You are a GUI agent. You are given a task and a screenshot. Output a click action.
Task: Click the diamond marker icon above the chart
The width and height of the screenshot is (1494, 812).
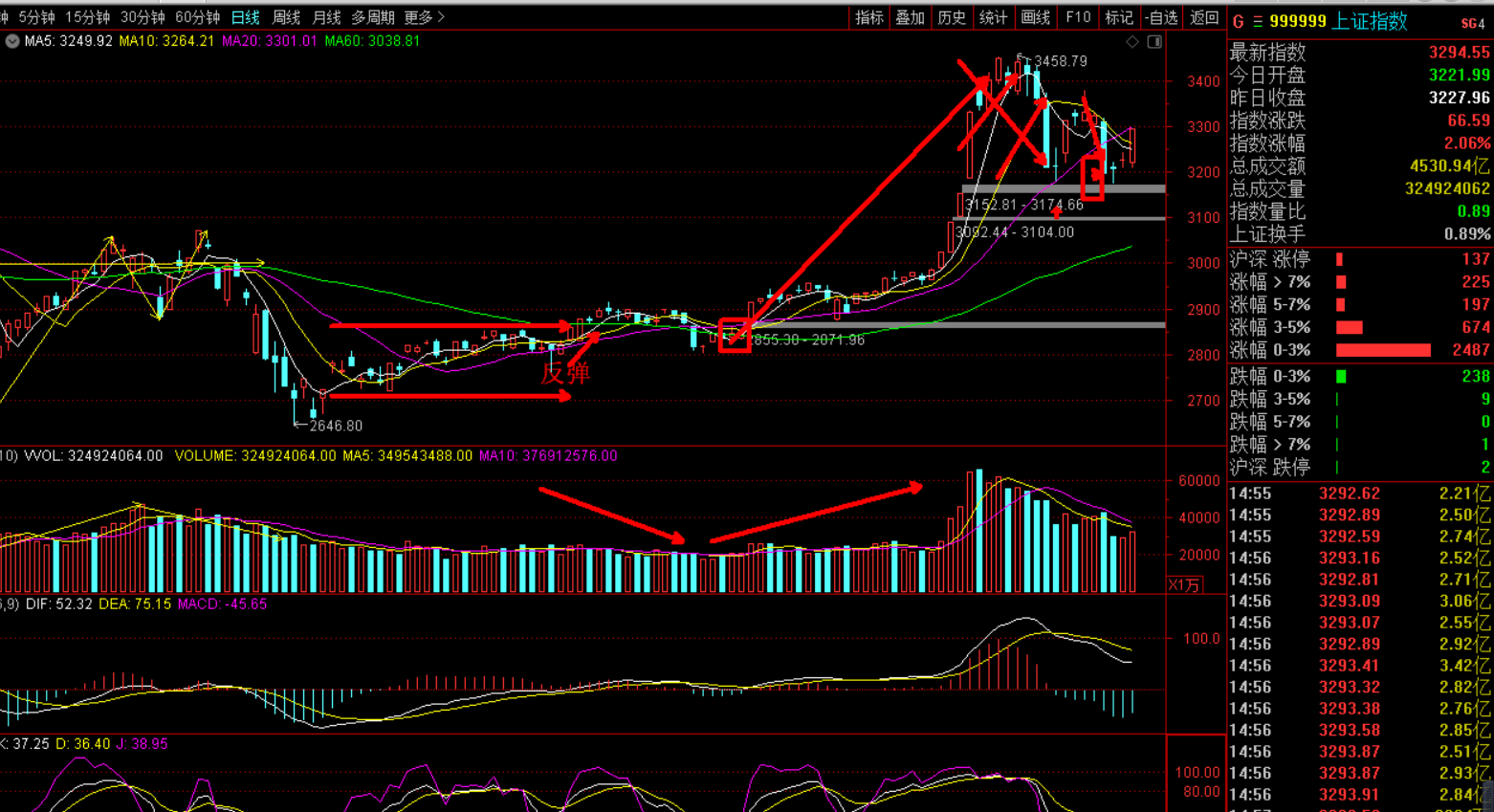click(x=1132, y=41)
